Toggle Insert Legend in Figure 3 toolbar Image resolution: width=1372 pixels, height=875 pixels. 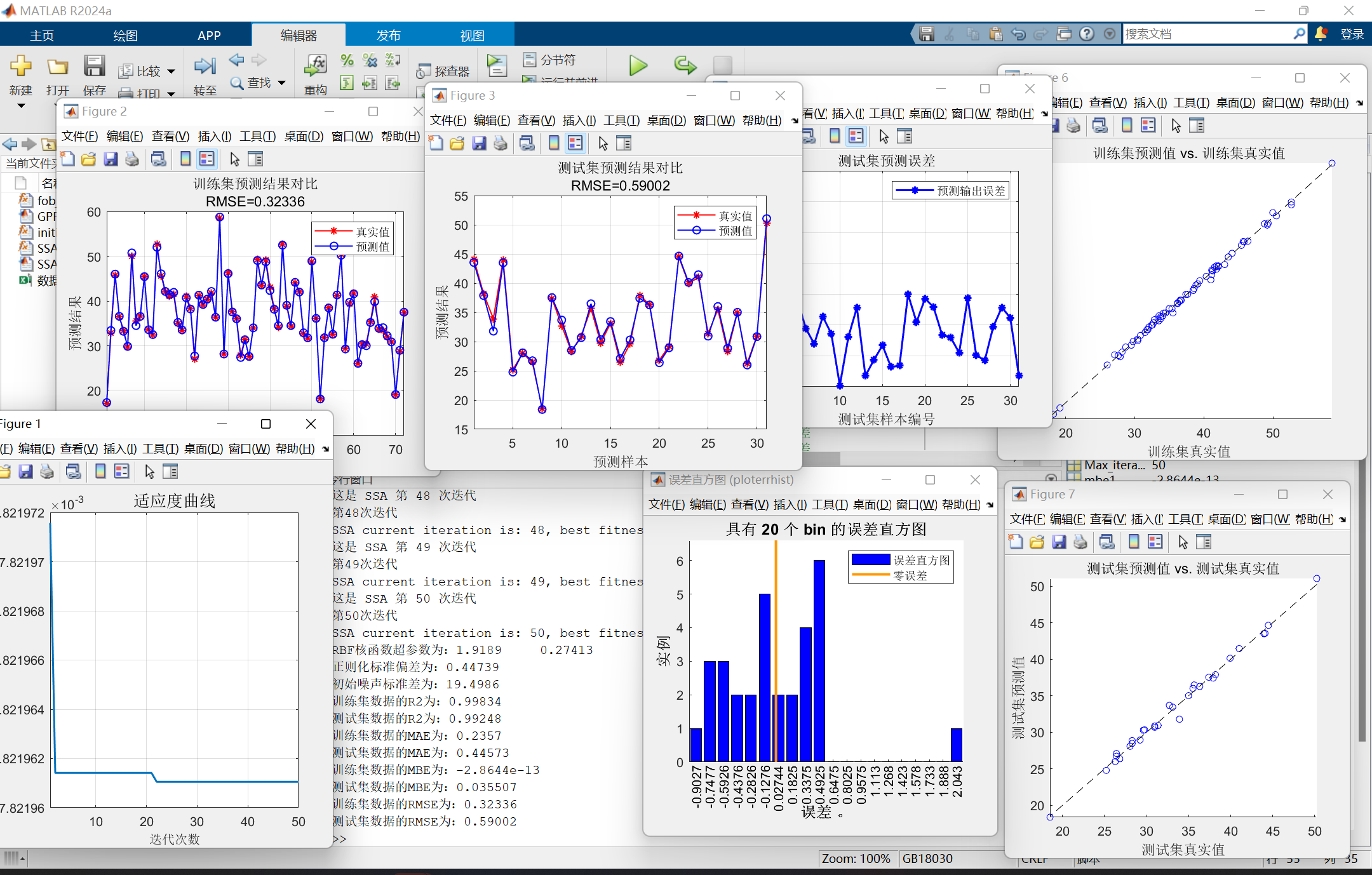click(x=575, y=144)
